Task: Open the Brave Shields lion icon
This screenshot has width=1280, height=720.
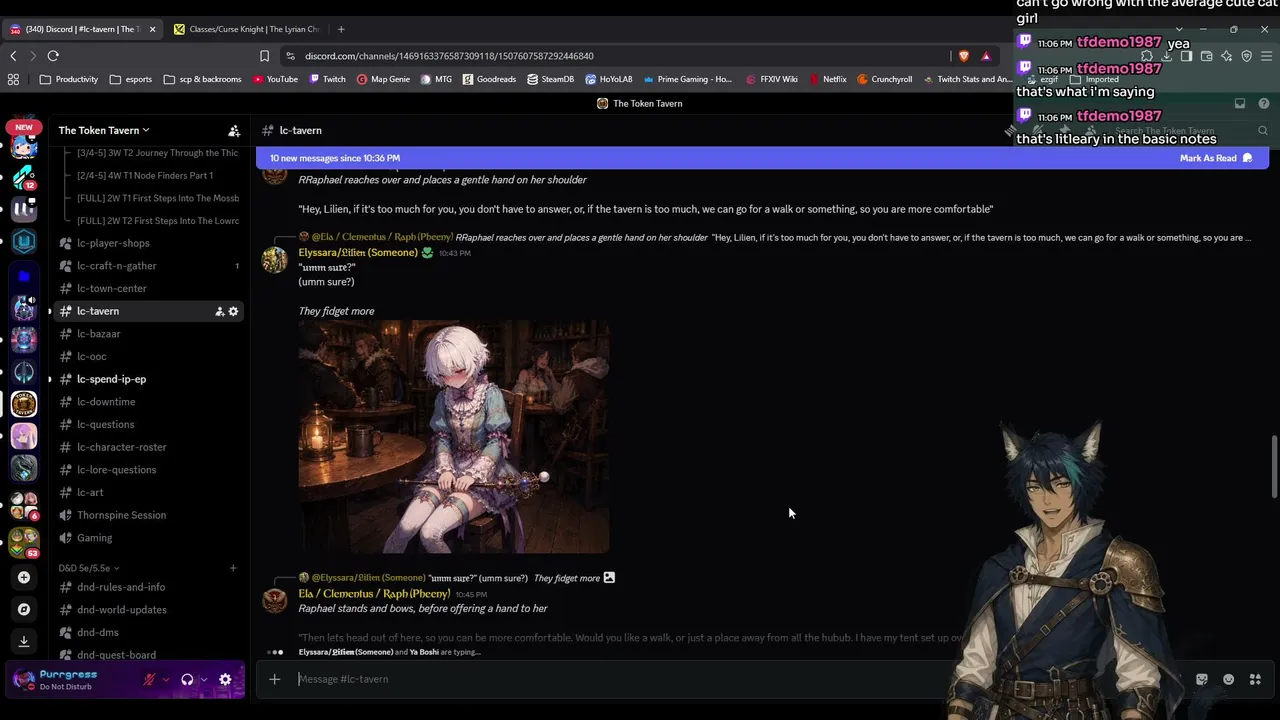Action: (964, 56)
